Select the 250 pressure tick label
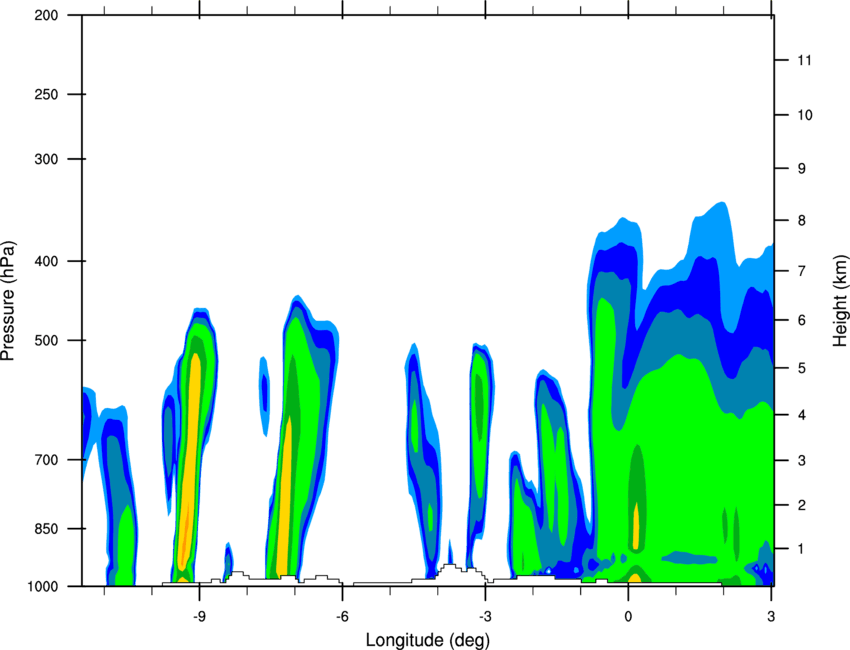The width and height of the screenshot is (850, 650). pos(46,94)
